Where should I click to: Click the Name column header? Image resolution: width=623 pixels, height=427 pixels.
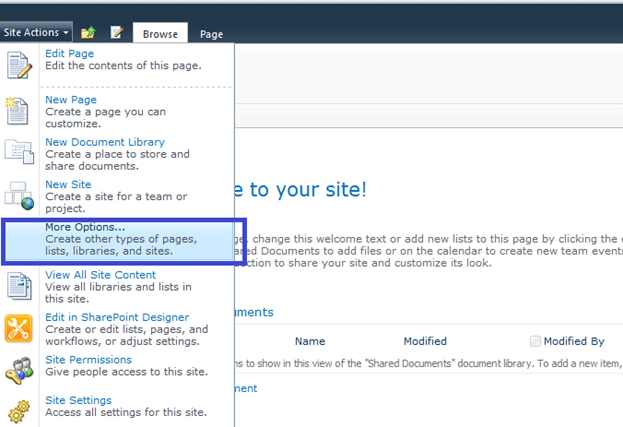pos(310,341)
